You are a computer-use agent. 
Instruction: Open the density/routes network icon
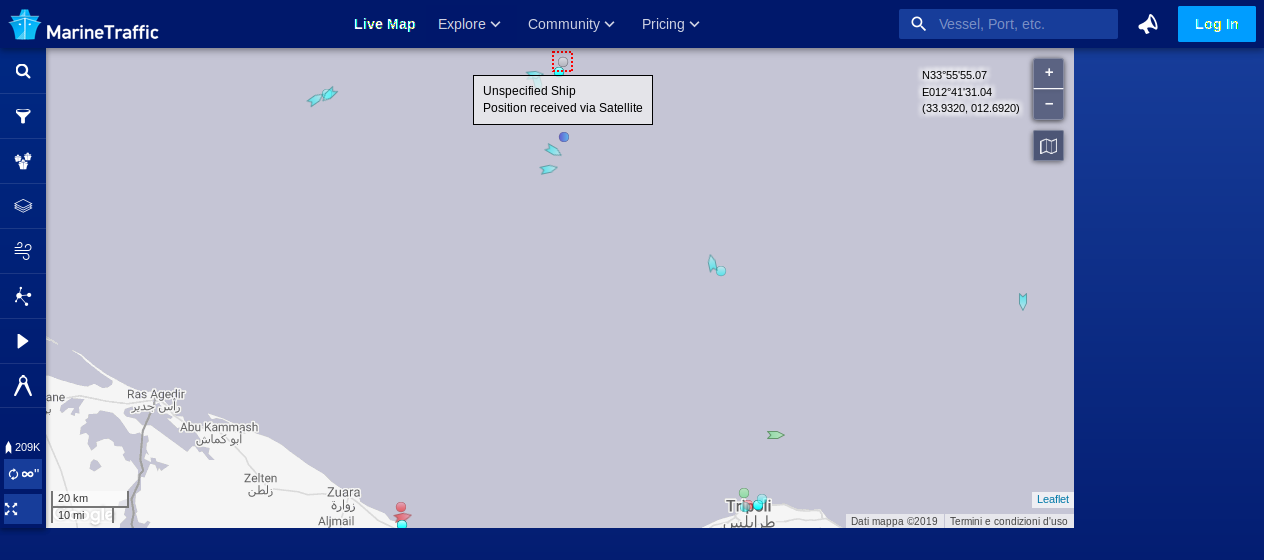(23, 296)
